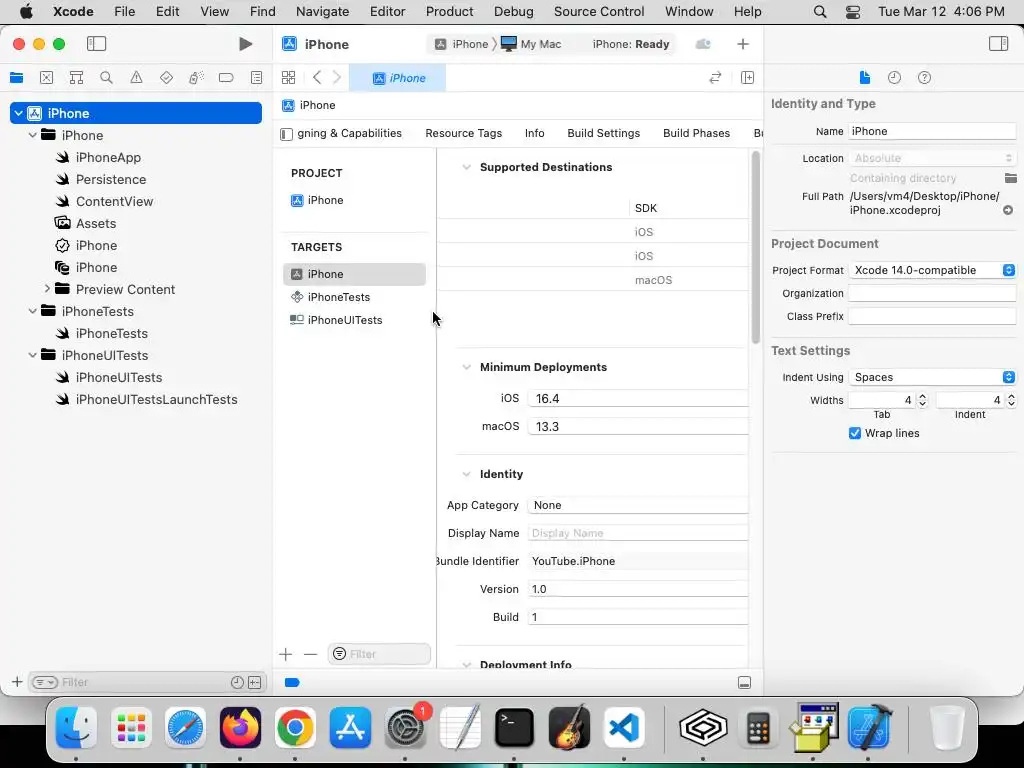Select My Mac run destination
The image size is (1024, 768).
click(531, 44)
